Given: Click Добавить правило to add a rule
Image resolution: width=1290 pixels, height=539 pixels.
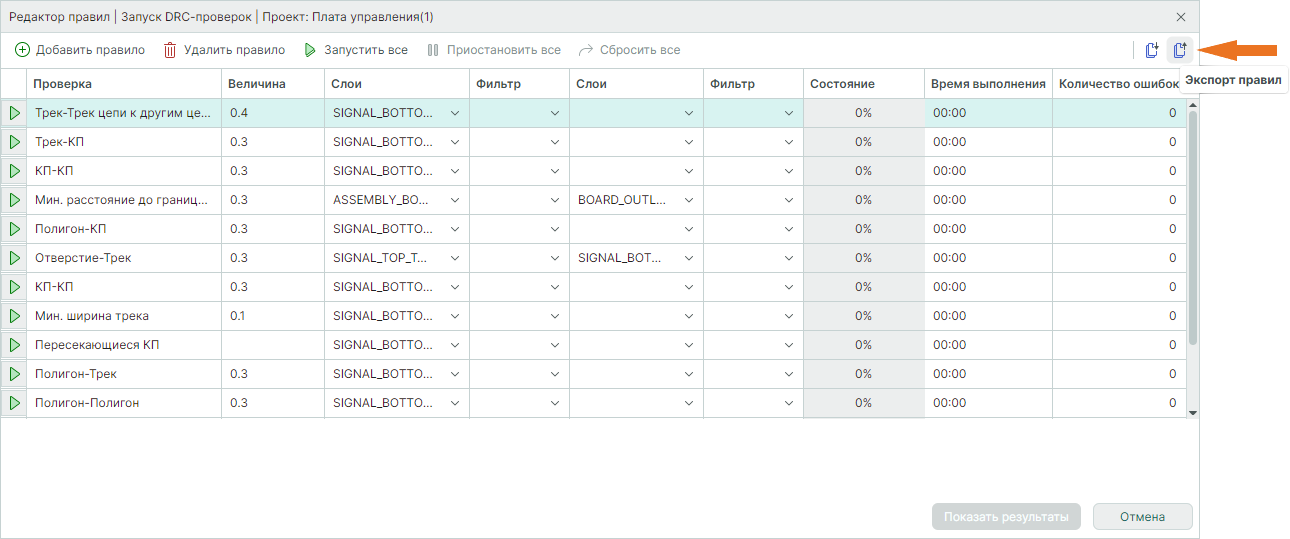Looking at the screenshot, I should click(x=80, y=50).
